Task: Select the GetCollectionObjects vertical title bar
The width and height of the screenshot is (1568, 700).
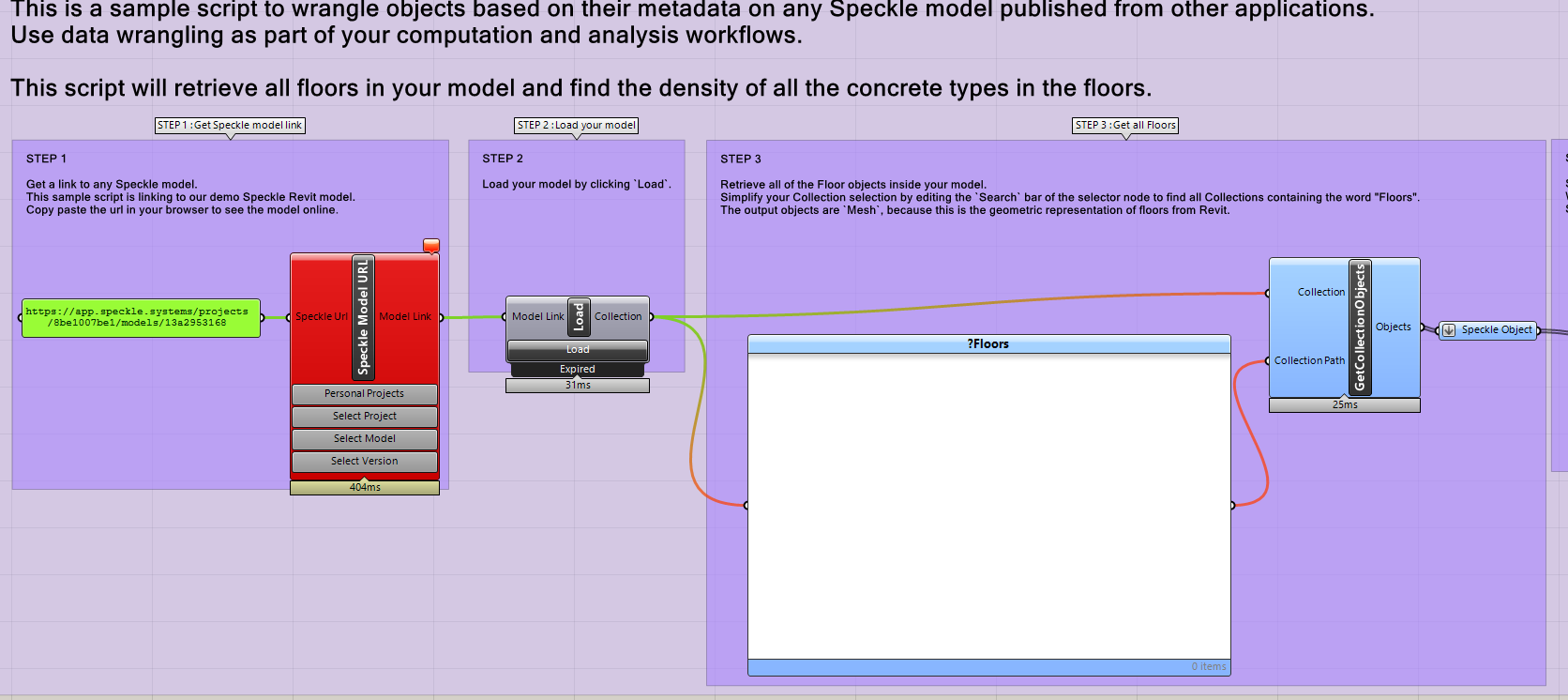Action: click(1360, 327)
